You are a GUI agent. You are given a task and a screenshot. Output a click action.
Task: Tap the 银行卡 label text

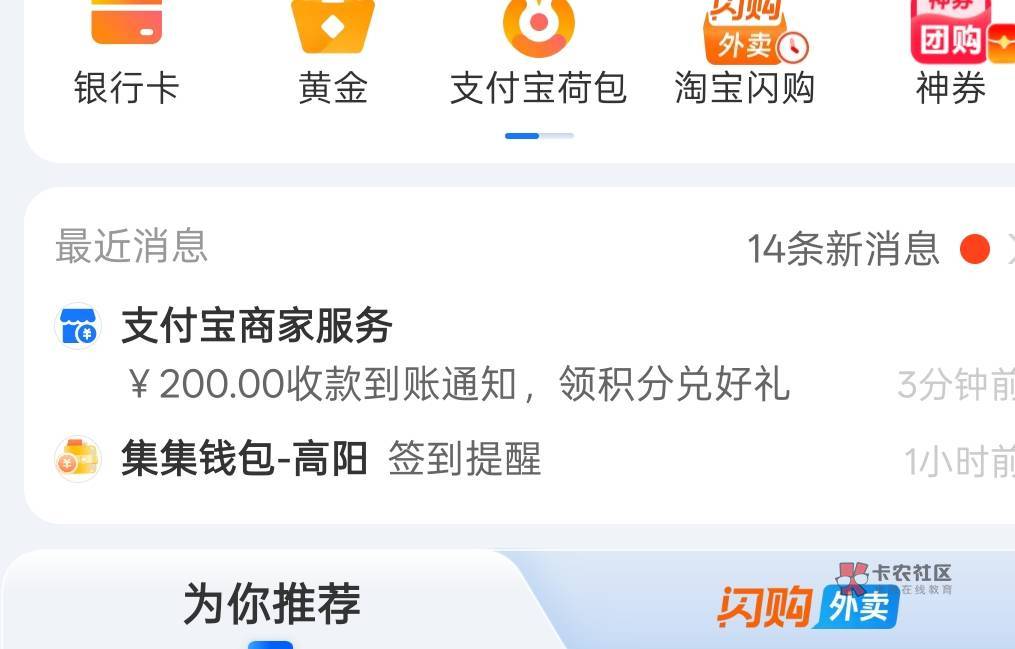point(126,88)
